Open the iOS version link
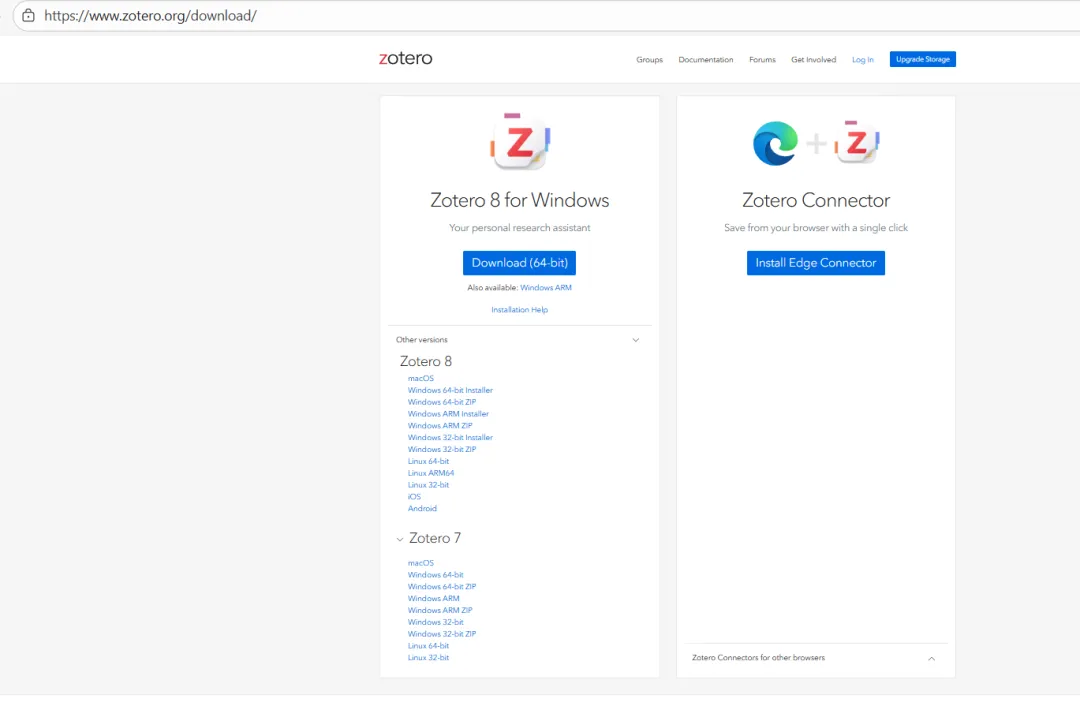The image size is (1080, 721). coord(414,497)
